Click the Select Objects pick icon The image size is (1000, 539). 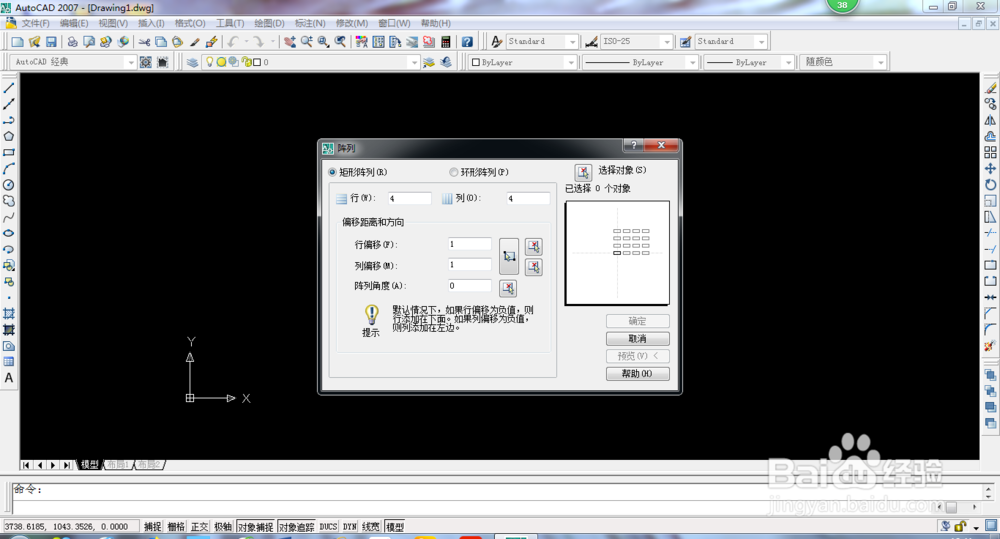point(583,172)
